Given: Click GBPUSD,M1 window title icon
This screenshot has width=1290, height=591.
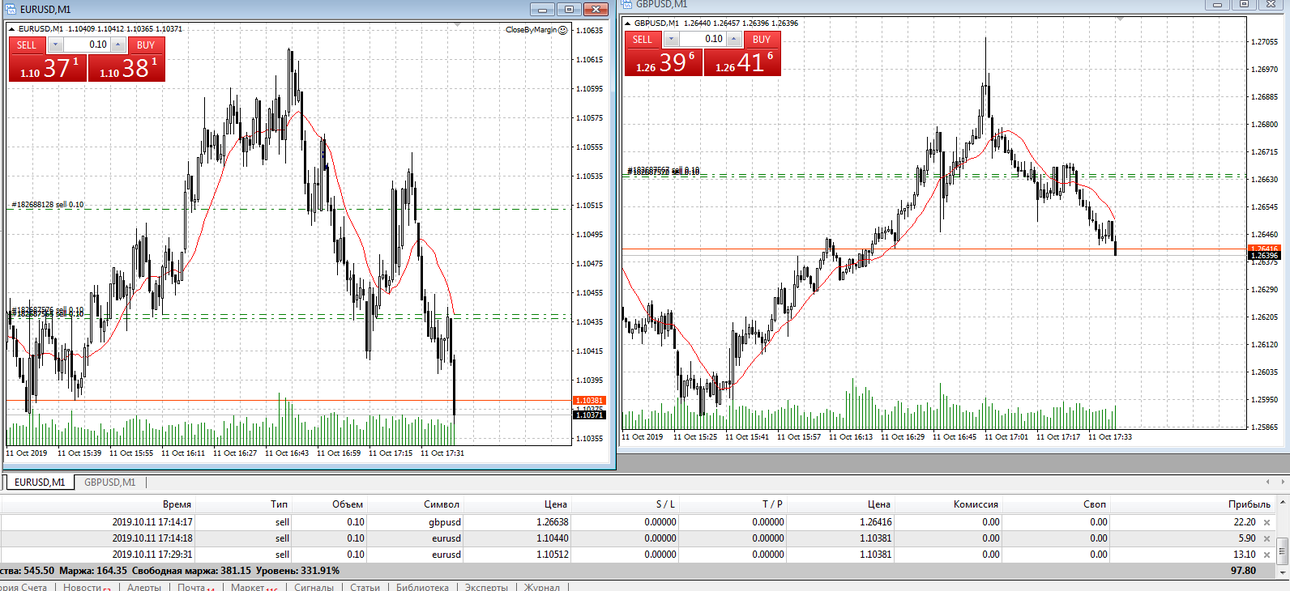Looking at the screenshot, I should point(627,4).
